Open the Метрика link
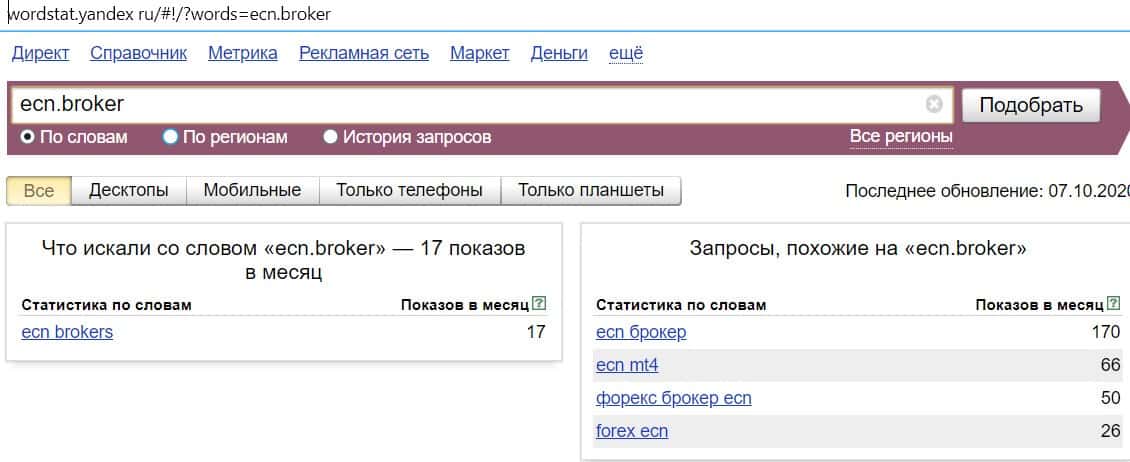This screenshot has height=462, width=1130. click(x=243, y=53)
